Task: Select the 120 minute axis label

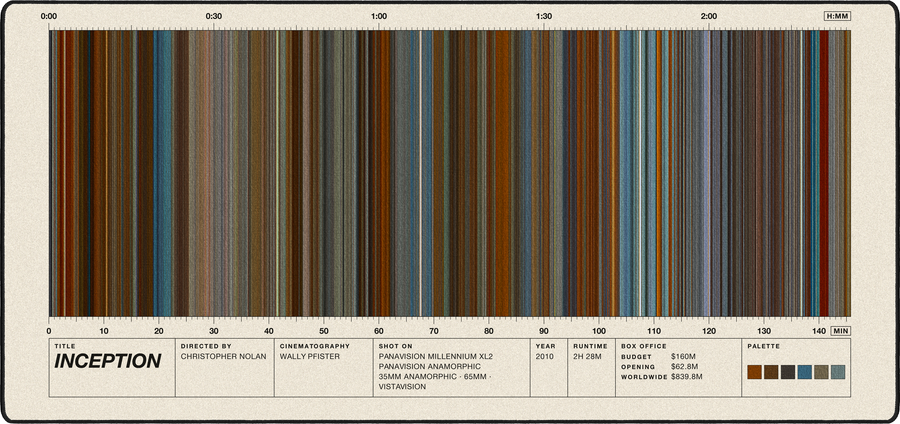Action: (709, 331)
